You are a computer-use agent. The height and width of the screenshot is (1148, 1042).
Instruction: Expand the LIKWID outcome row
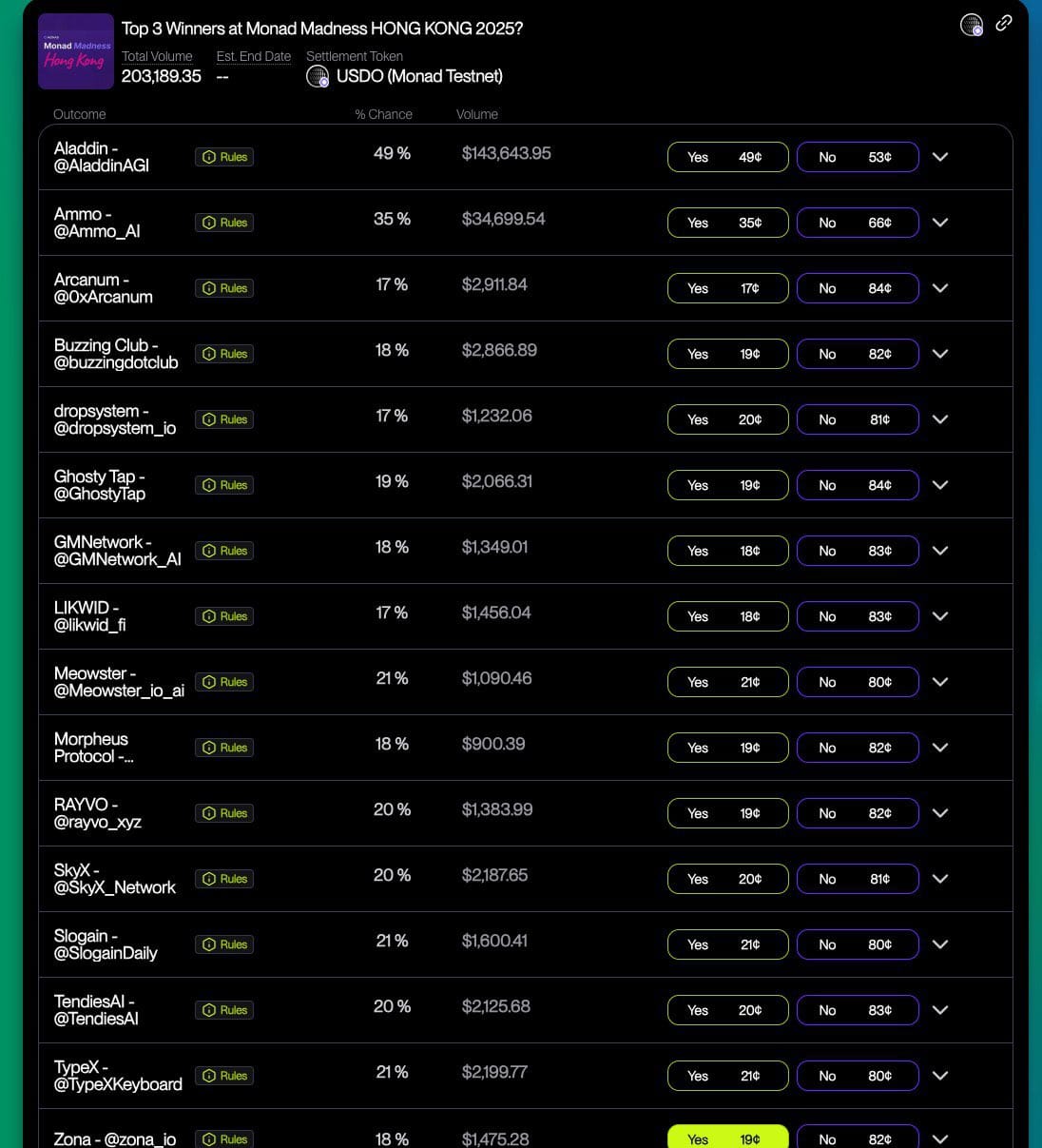pos(940,616)
